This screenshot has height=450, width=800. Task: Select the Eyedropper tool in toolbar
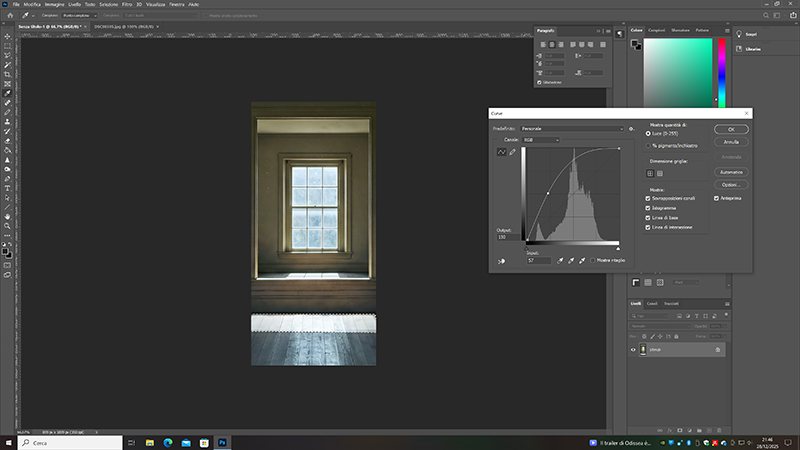7,93
